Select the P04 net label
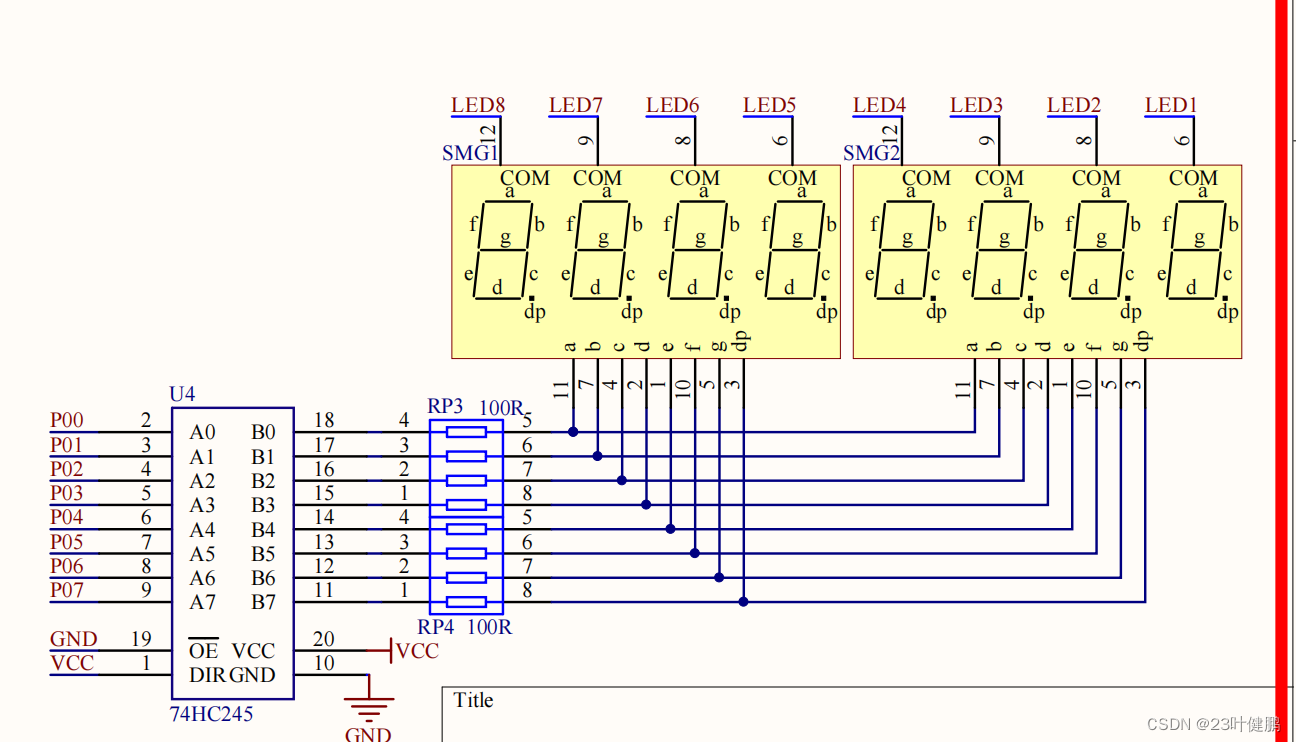The height and width of the screenshot is (742, 1296). (x=67, y=517)
